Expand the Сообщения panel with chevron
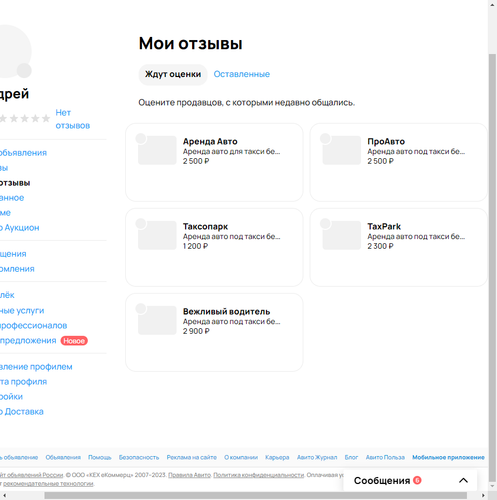The height and width of the screenshot is (500, 497). coord(463,480)
